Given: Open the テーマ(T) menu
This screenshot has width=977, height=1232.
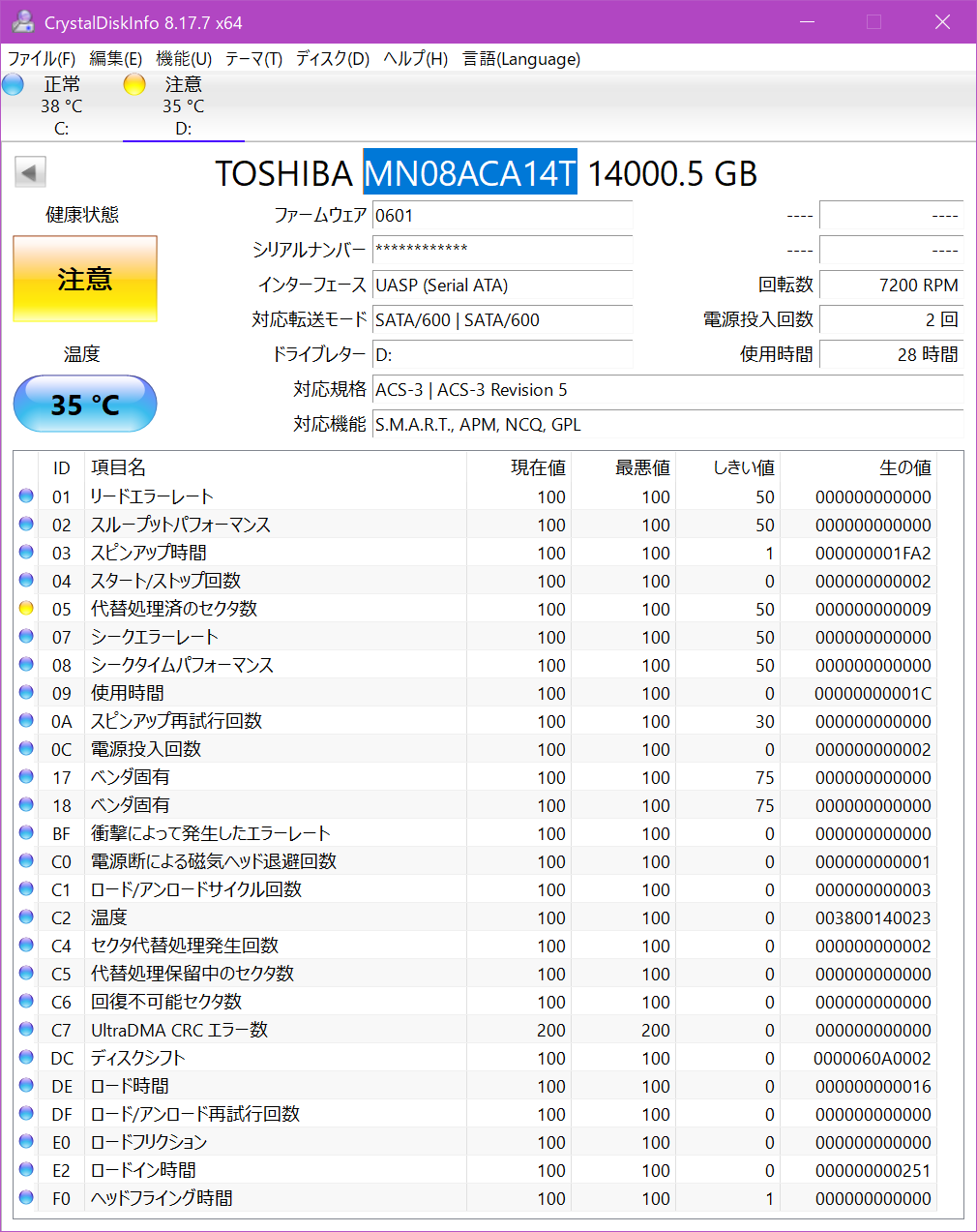Looking at the screenshot, I should (253, 59).
